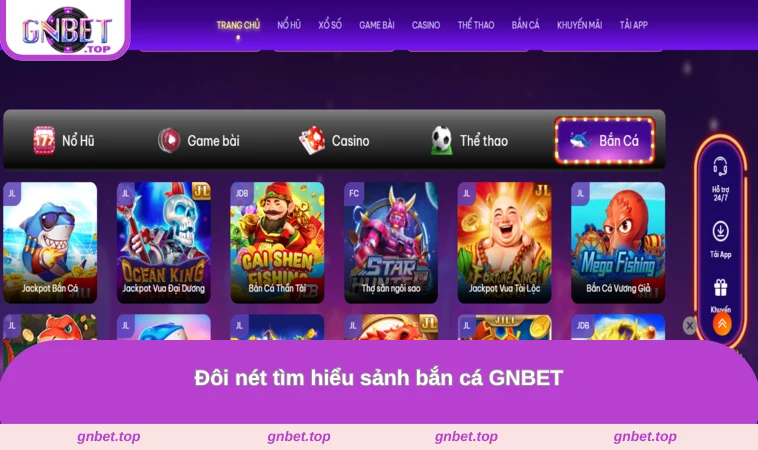Open KHUYẾN MÃI in top navigation
The width and height of the screenshot is (758, 450).
[579, 25]
